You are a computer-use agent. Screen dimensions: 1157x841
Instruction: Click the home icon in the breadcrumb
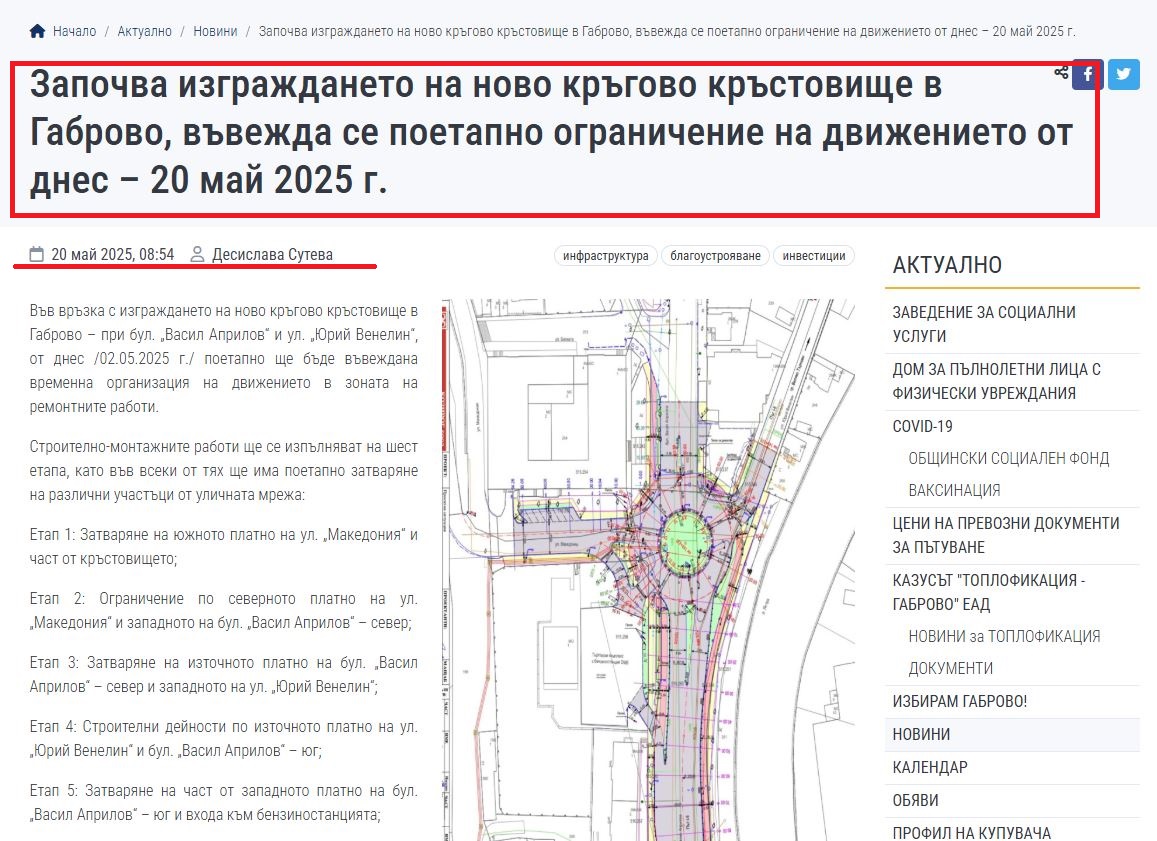point(38,31)
